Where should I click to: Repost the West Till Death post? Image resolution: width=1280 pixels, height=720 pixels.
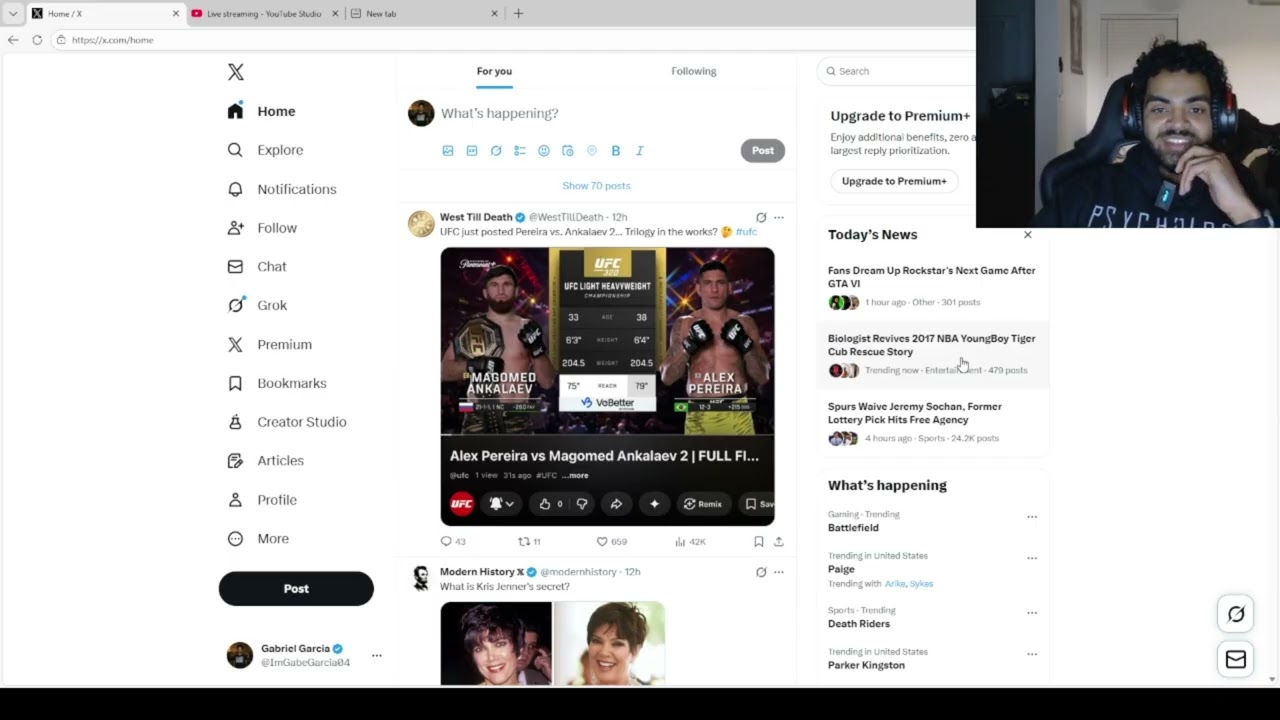click(x=529, y=541)
